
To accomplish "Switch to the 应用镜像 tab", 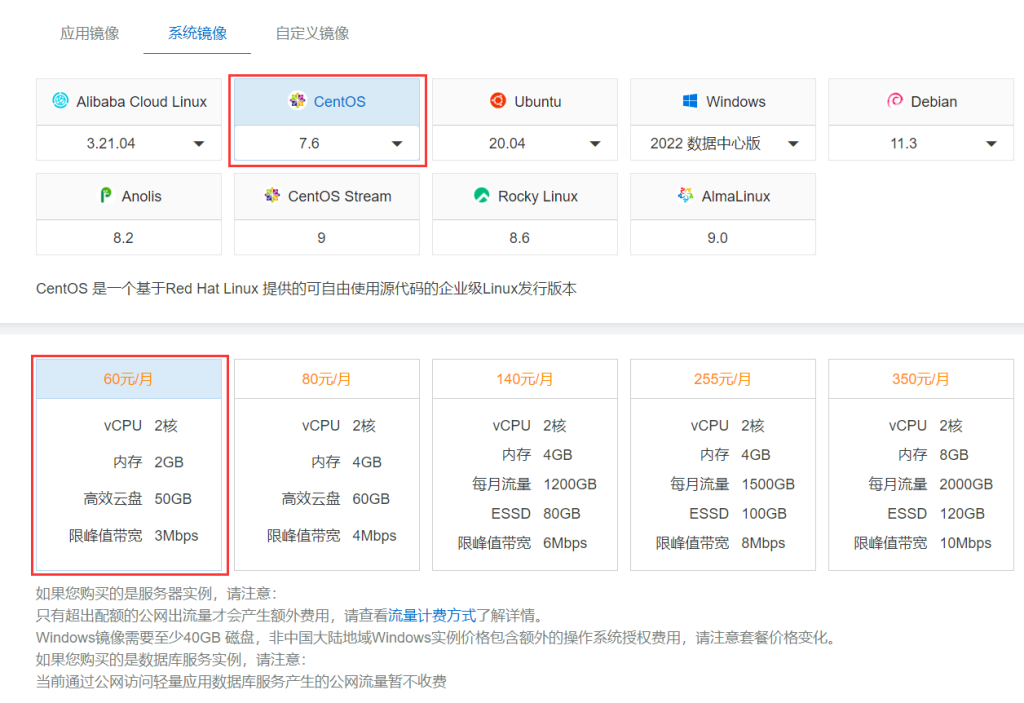I will [x=90, y=33].
